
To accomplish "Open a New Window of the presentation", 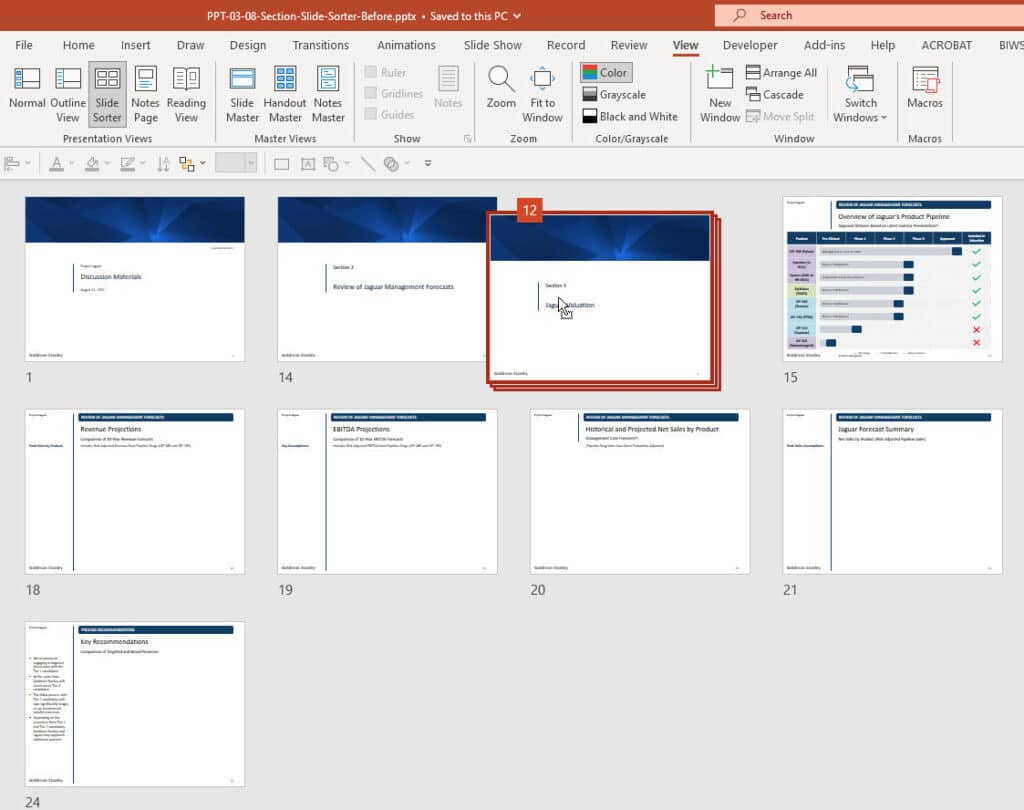I will (719, 93).
